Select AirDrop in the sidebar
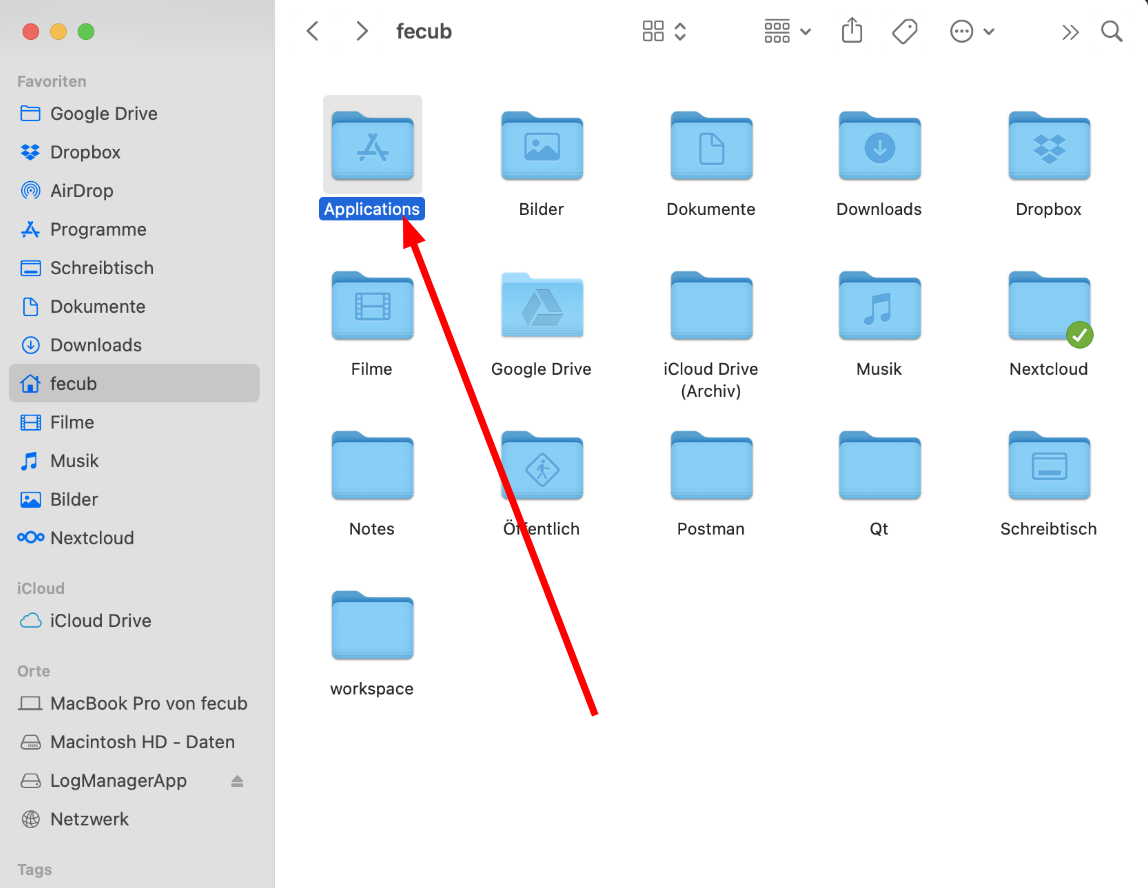Screen dimensions: 1148x888 [82, 191]
